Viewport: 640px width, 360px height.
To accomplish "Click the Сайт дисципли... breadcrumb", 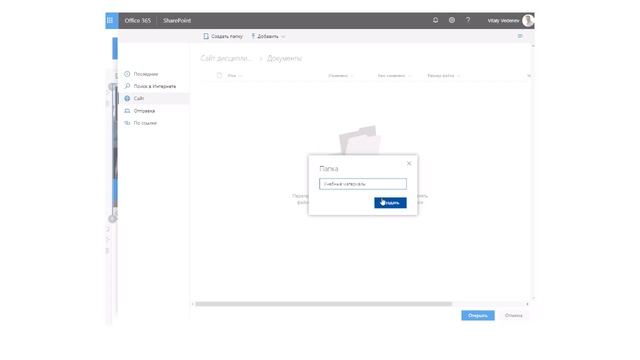I will click(x=226, y=58).
